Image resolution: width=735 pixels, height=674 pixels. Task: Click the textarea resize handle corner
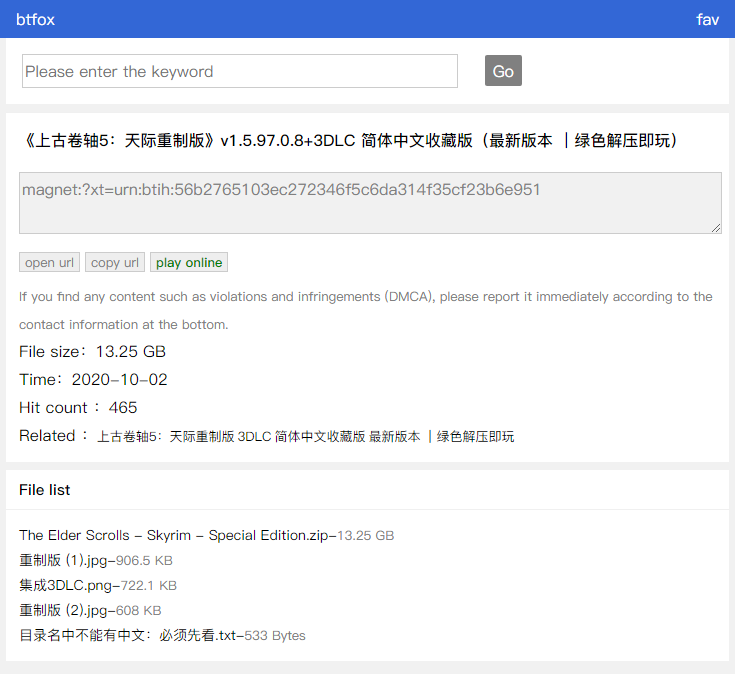tap(716, 228)
